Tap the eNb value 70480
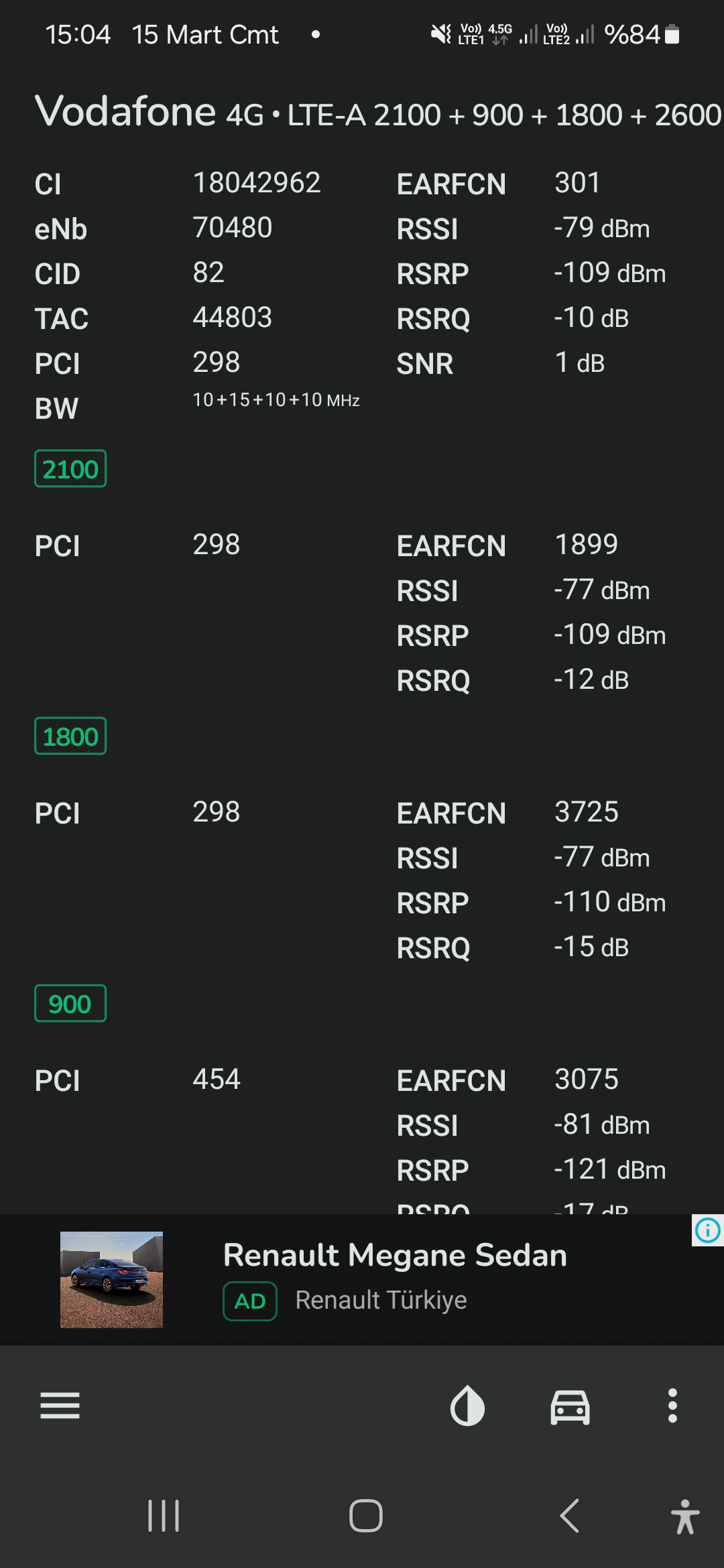This screenshot has height=1568, width=724. [x=233, y=228]
